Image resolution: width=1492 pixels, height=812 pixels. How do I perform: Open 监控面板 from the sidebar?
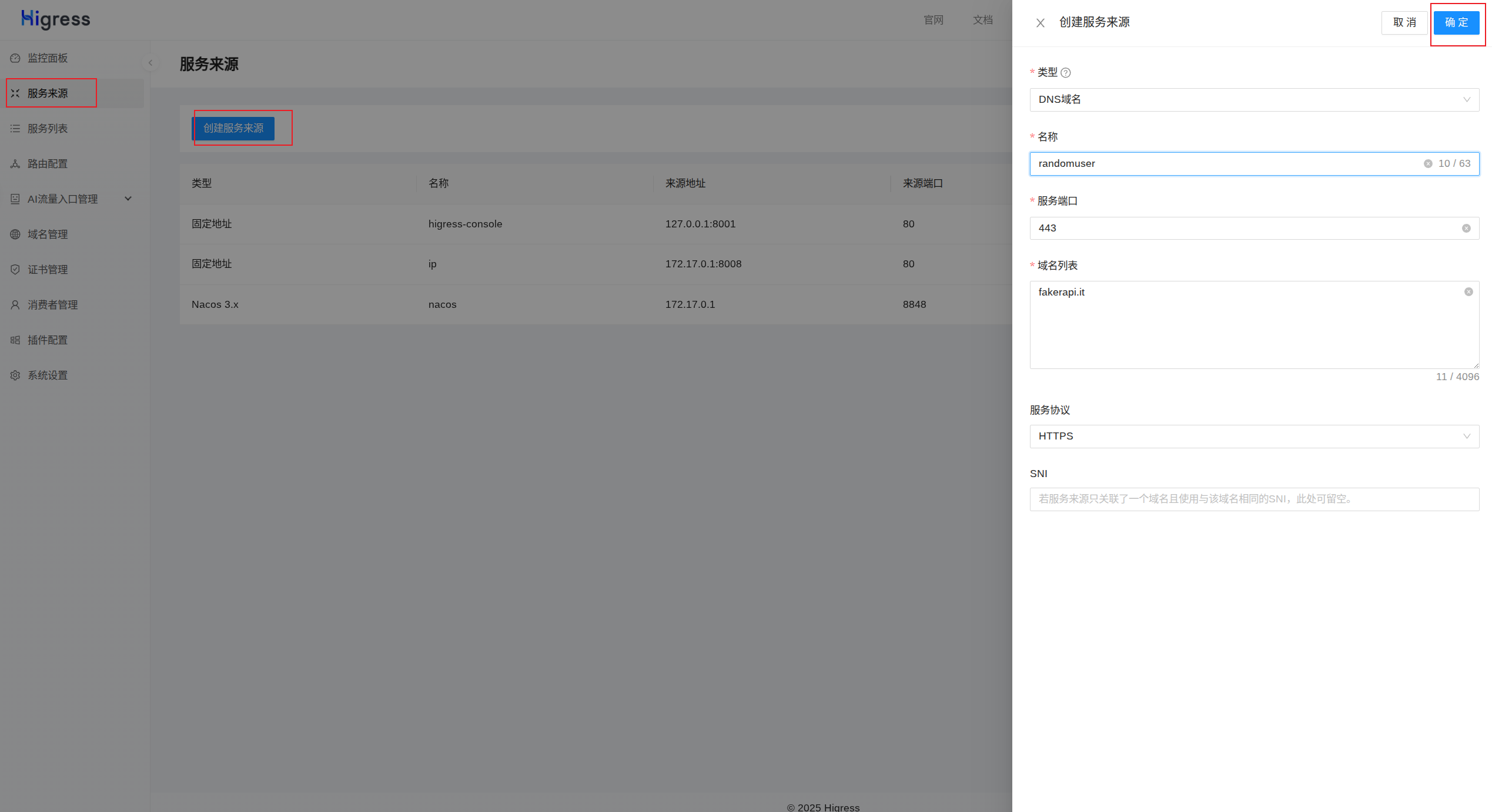coord(48,58)
